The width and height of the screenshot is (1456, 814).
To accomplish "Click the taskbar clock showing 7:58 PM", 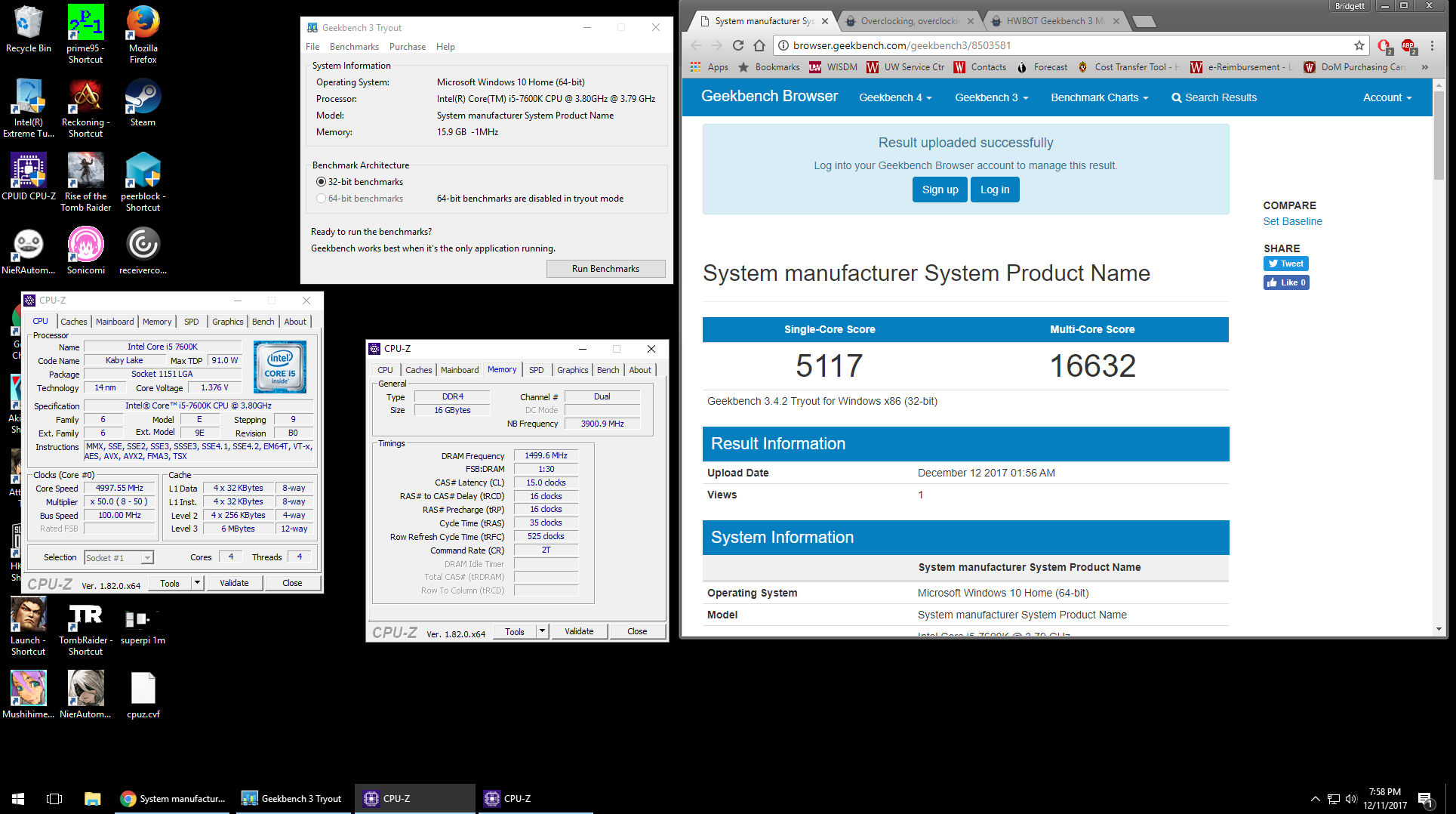I will click(1384, 799).
